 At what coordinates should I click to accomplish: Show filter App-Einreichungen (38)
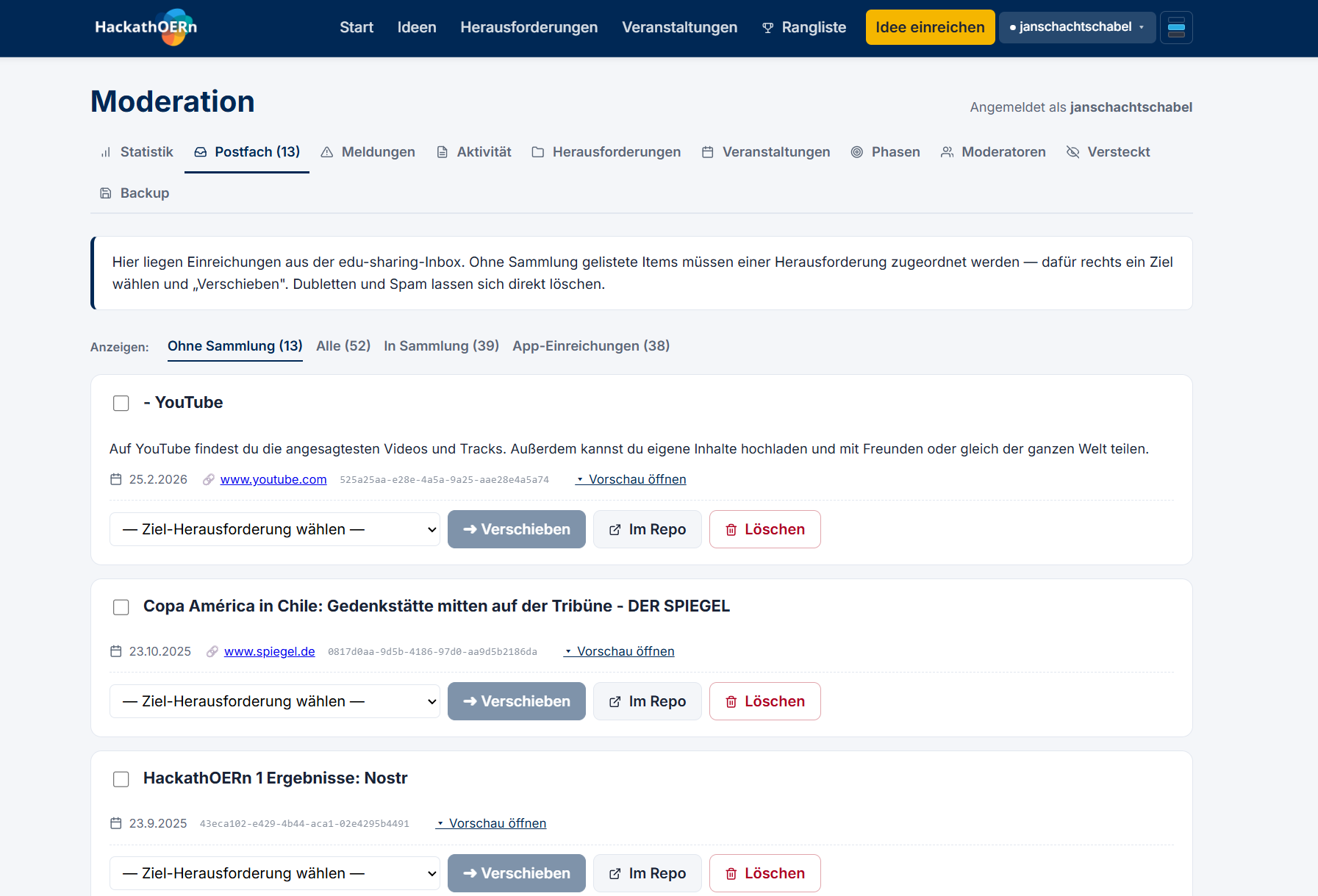[591, 346]
